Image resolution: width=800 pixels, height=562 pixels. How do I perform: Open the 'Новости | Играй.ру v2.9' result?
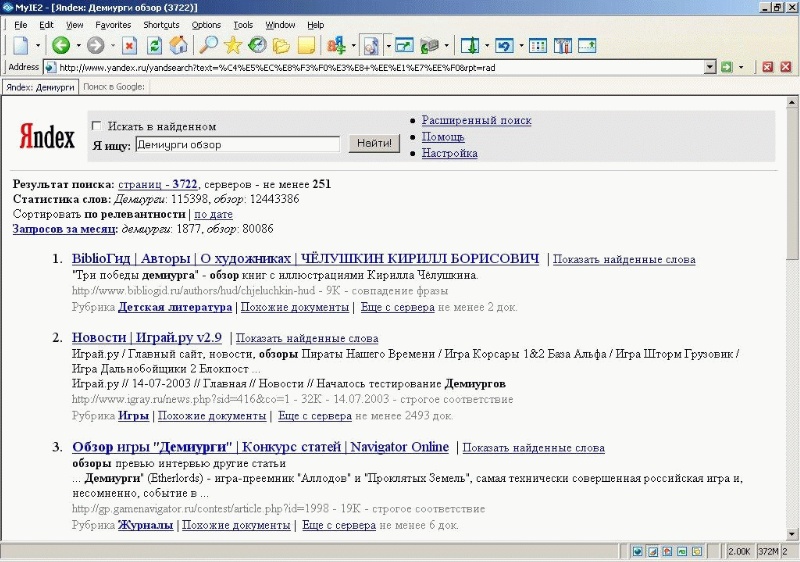(x=147, y=338)
